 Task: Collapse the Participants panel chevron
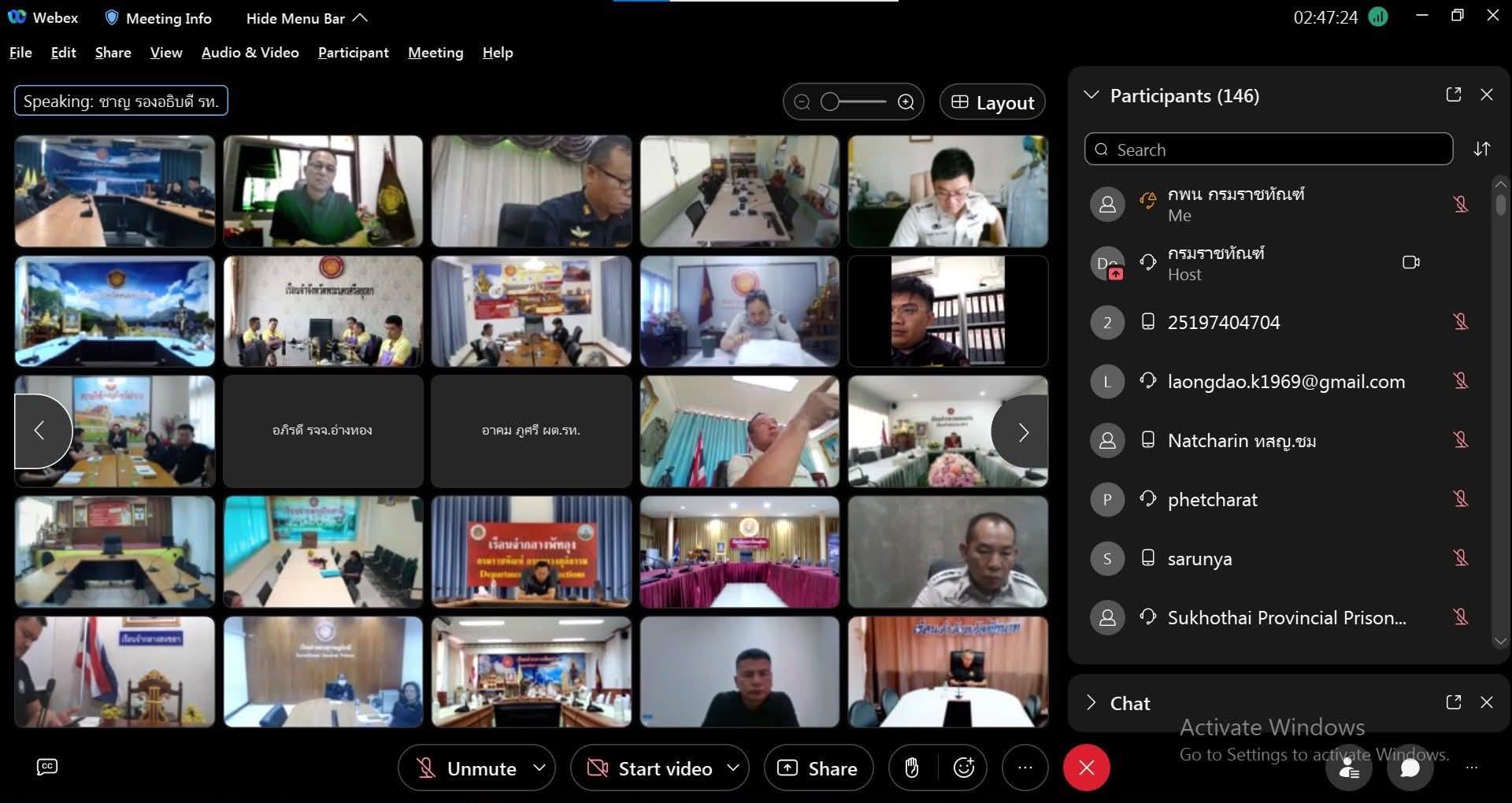pyautogui.click(x=1091, y=95)
